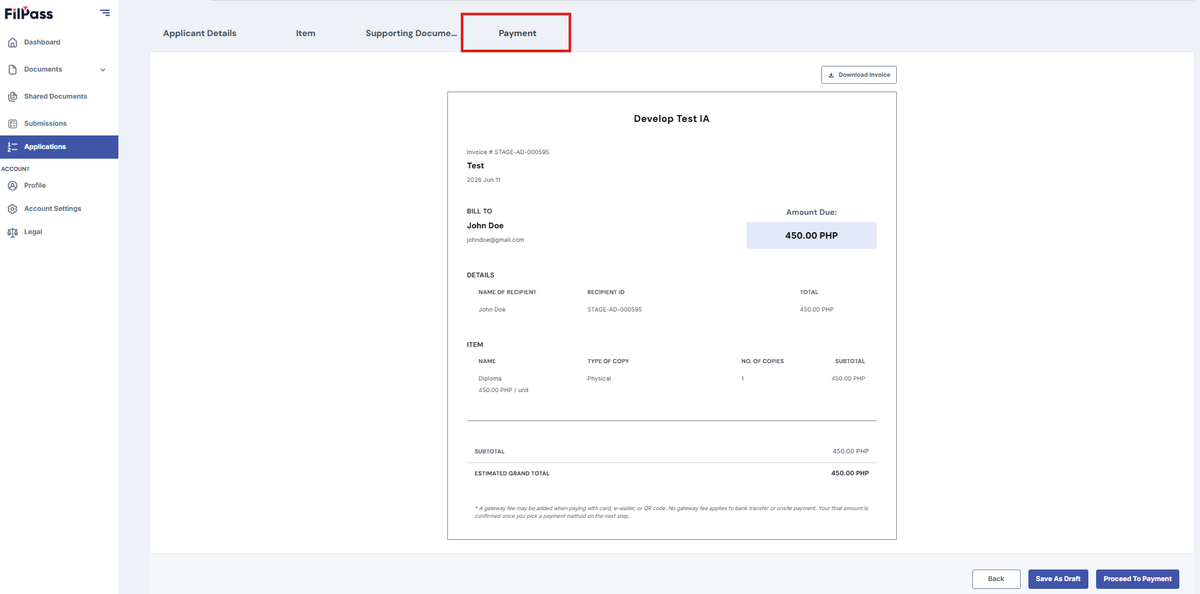Viewport: 1200px width, 594px height.
Task: Click the date '2026 Jun 11'
Action: pos(483,180)
